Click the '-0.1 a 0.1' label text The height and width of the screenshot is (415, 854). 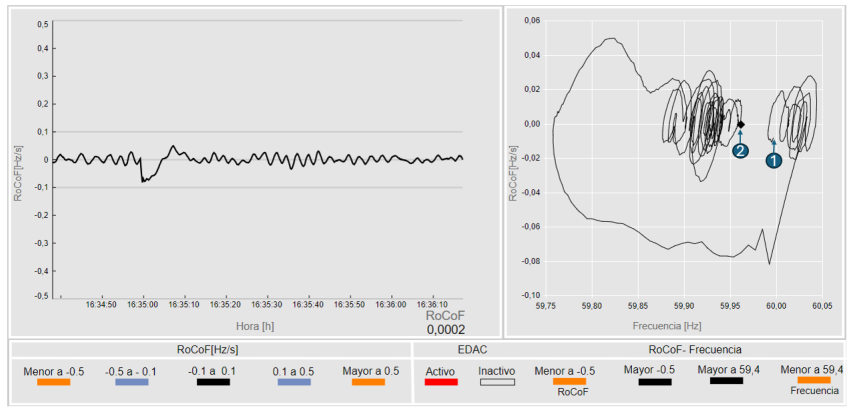[x=212, y=371]
